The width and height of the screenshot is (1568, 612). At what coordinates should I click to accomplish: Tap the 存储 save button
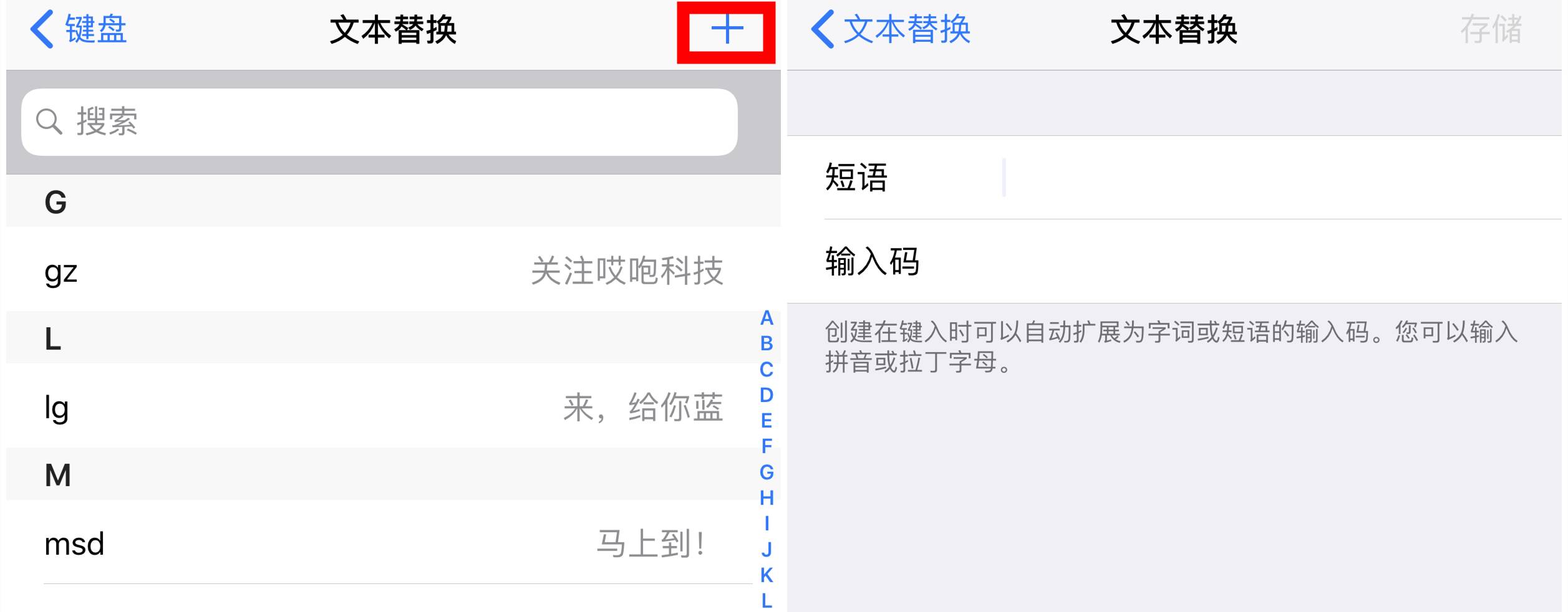click(x=1491, y=30)
